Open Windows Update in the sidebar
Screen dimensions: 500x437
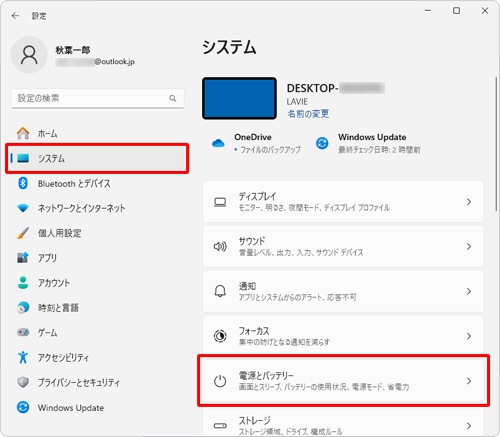97,407
